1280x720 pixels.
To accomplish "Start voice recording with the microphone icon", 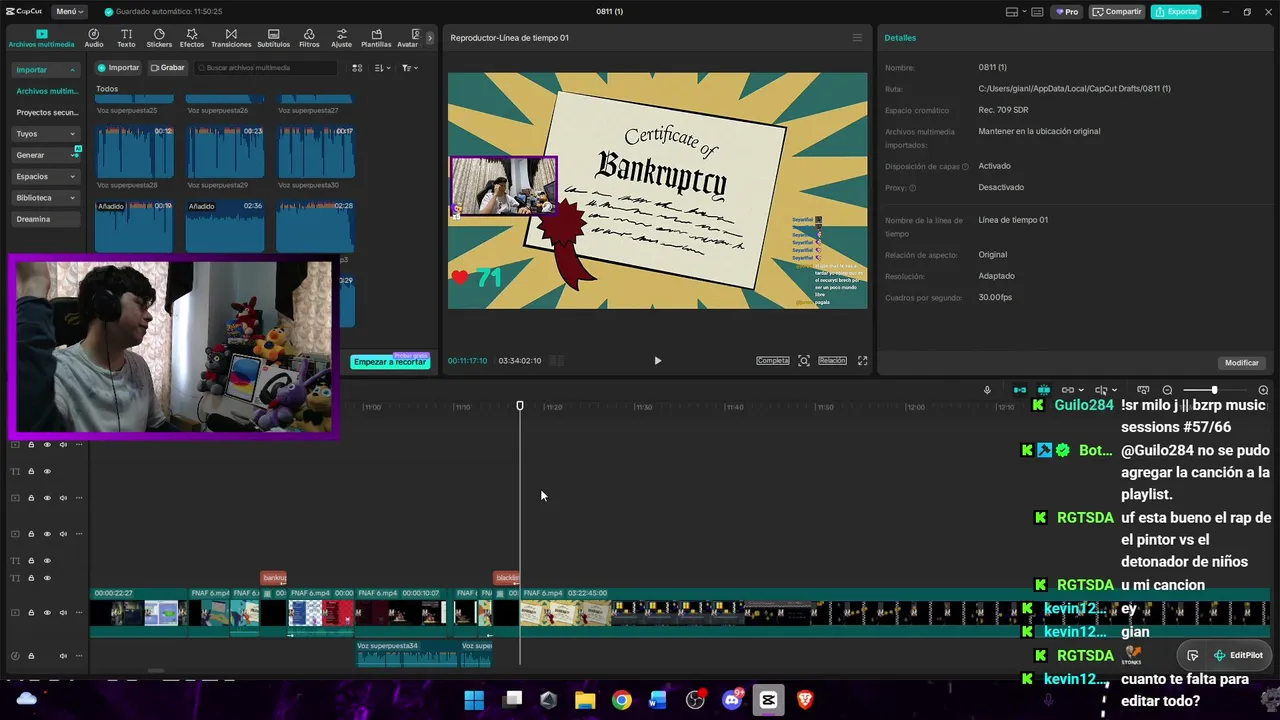I will [987, 390].
